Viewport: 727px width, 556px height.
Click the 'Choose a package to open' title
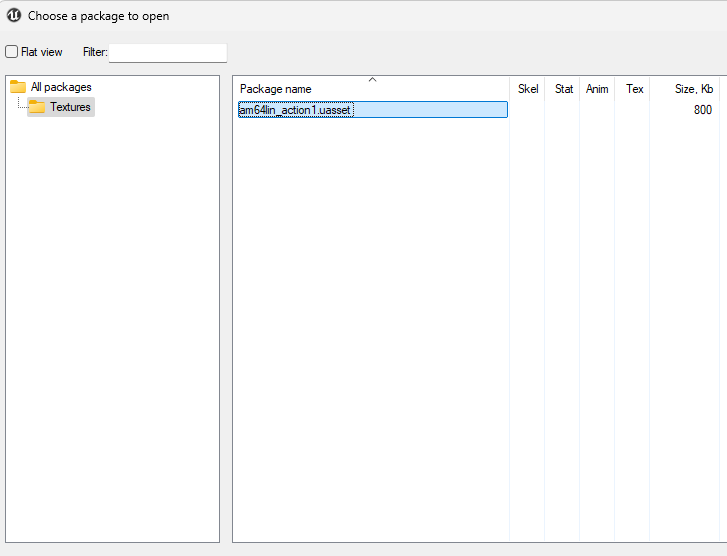coord(98,16)
